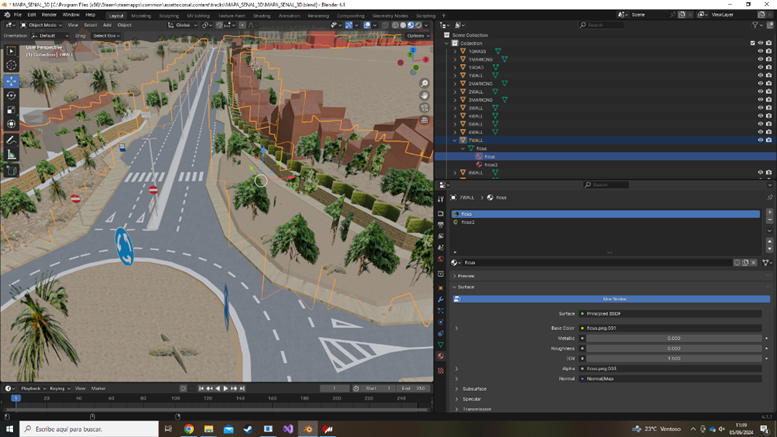Open the Select Box drag dropdown
The height and width of the screenshot is (437, 777).
(106, 36)
